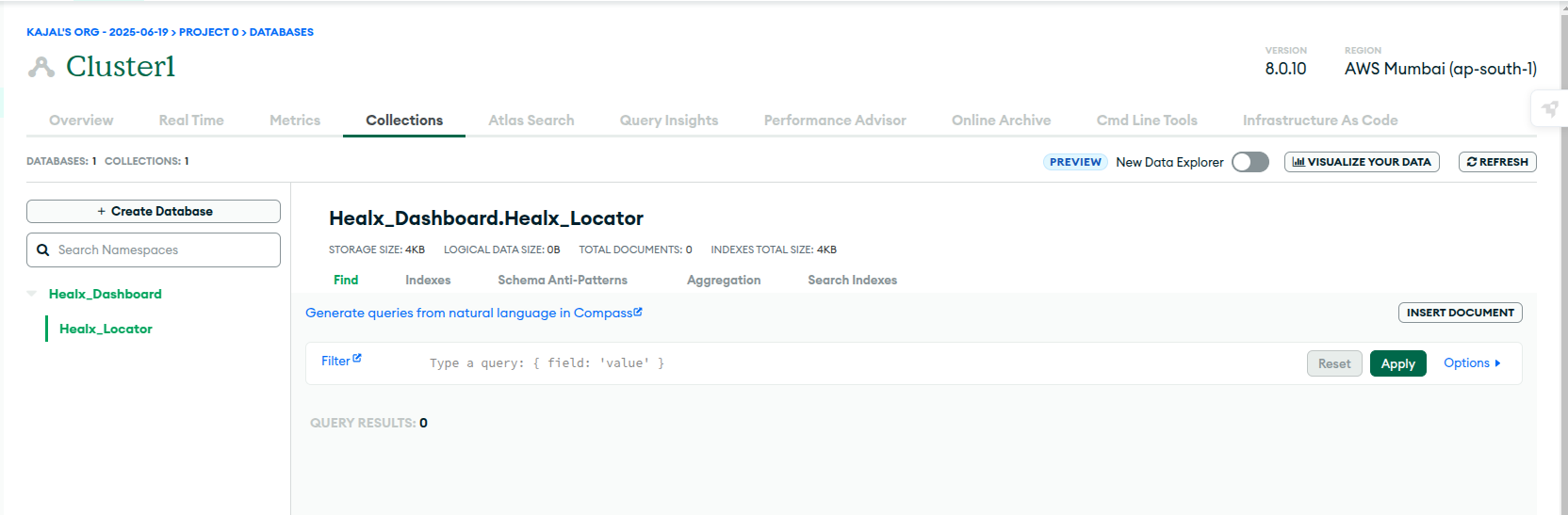Image resolution: width=1568 pixels, height=515 pixels.
Task: Click the PREVIEW badge
Action: 1075,162
